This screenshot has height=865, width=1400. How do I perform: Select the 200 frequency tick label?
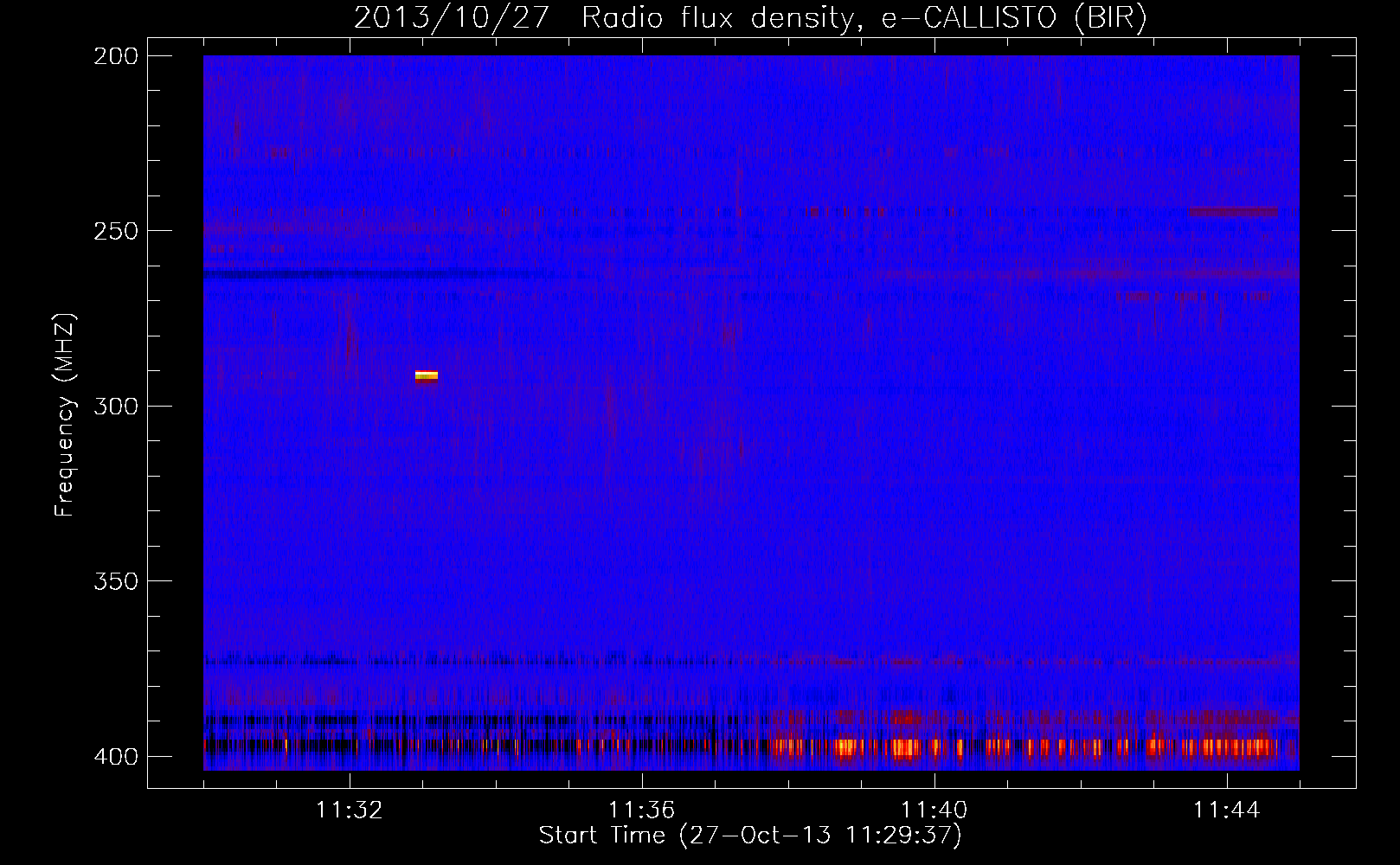(x=116, y=55)
